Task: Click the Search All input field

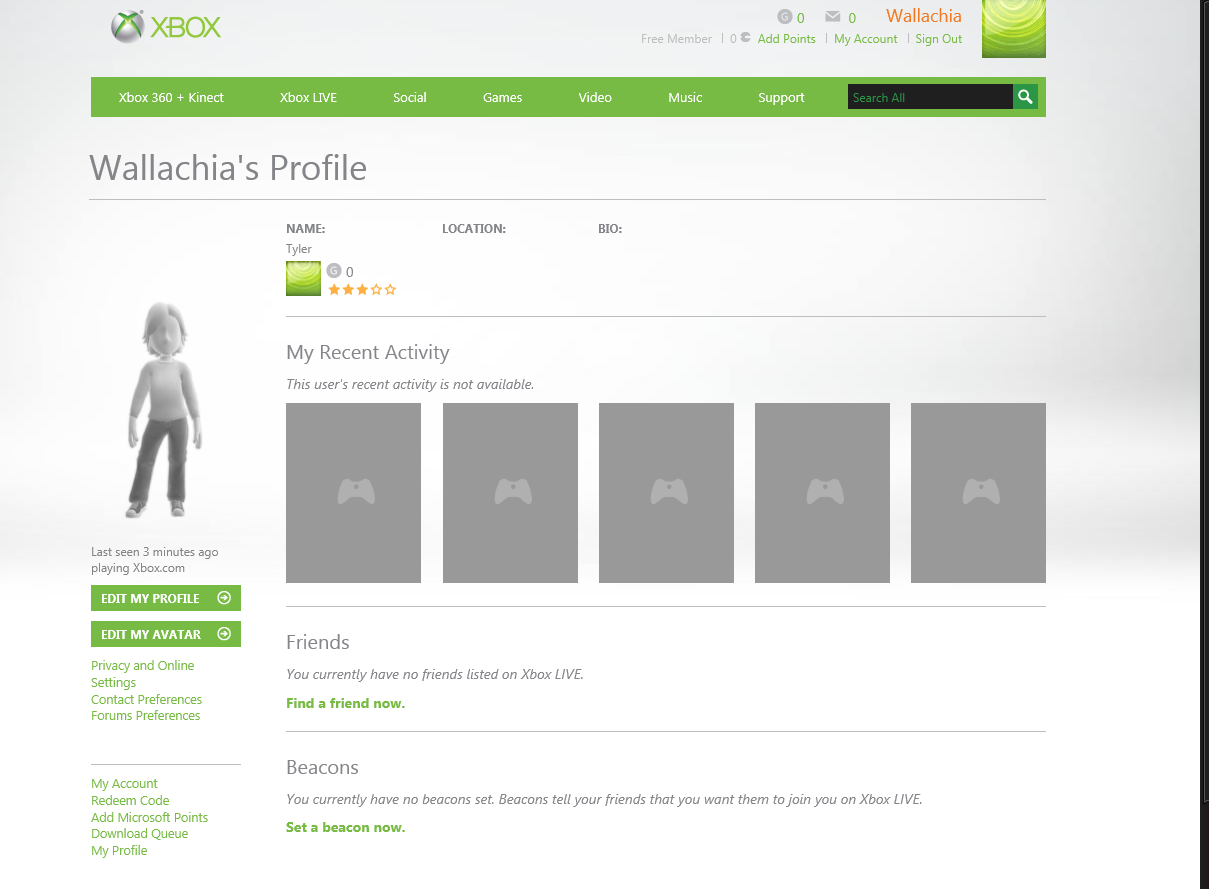Action: point(930,97)
